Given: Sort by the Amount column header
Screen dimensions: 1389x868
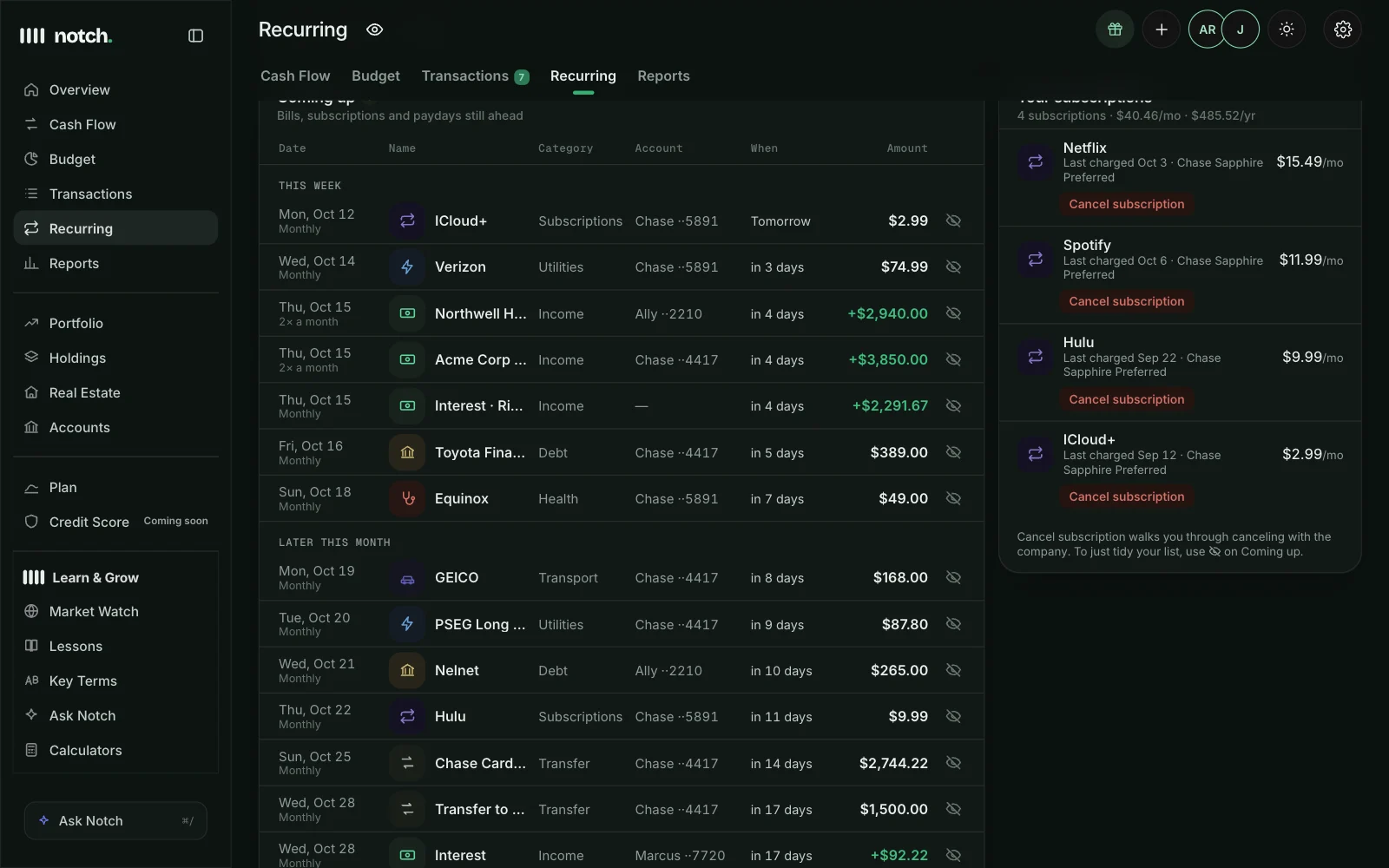Looking at the screenshot, I should [907, 148].
